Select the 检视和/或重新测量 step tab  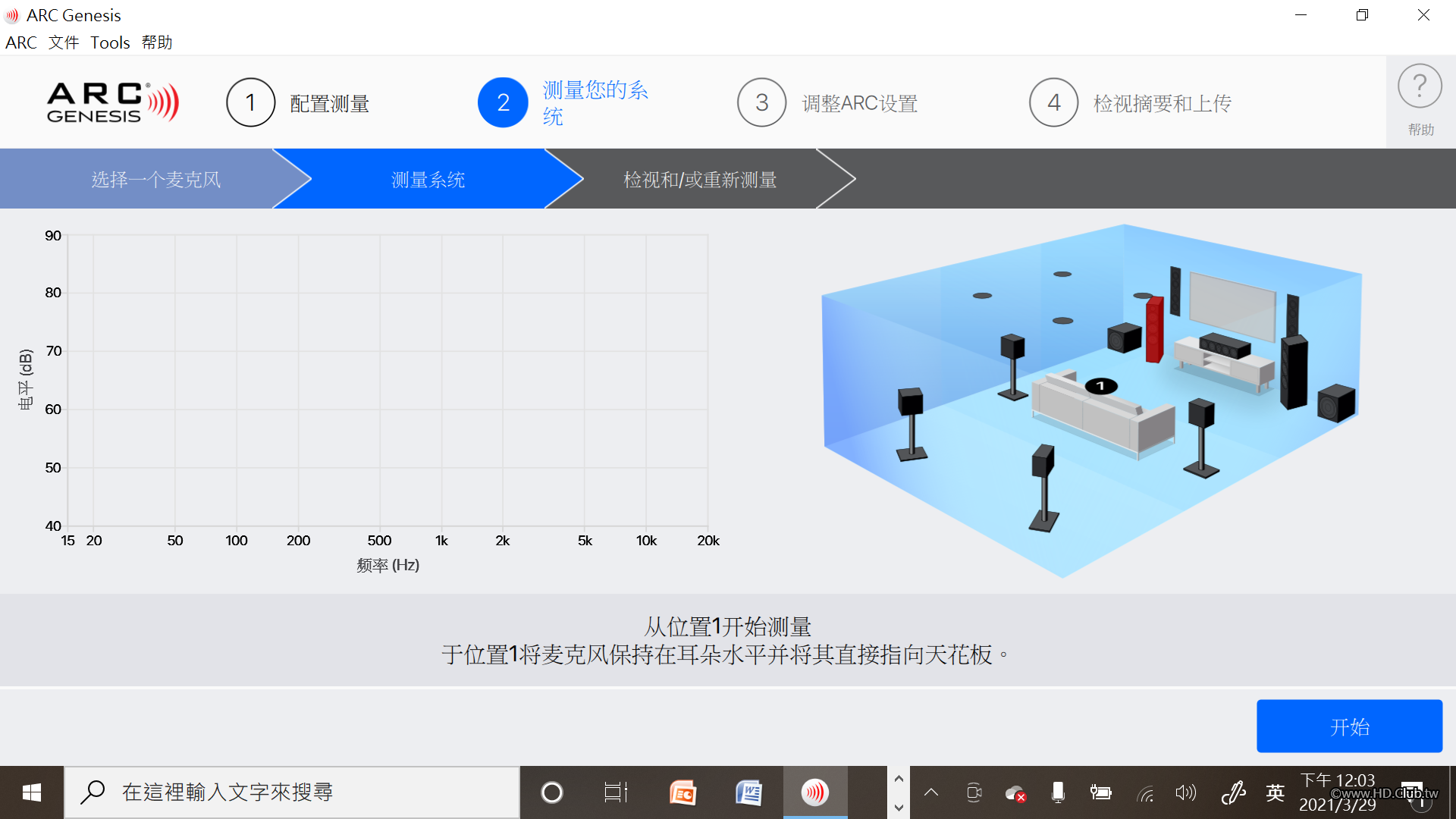699,180
